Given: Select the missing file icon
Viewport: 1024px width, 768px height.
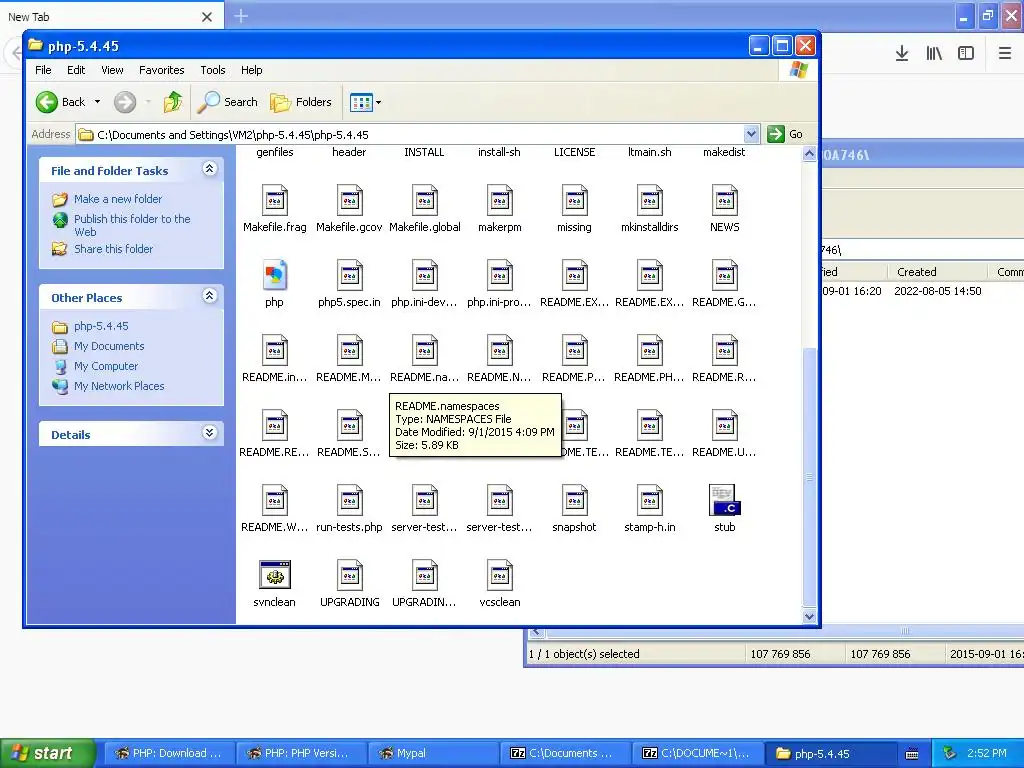Looking at the screenshot, I should pos(575,200).
